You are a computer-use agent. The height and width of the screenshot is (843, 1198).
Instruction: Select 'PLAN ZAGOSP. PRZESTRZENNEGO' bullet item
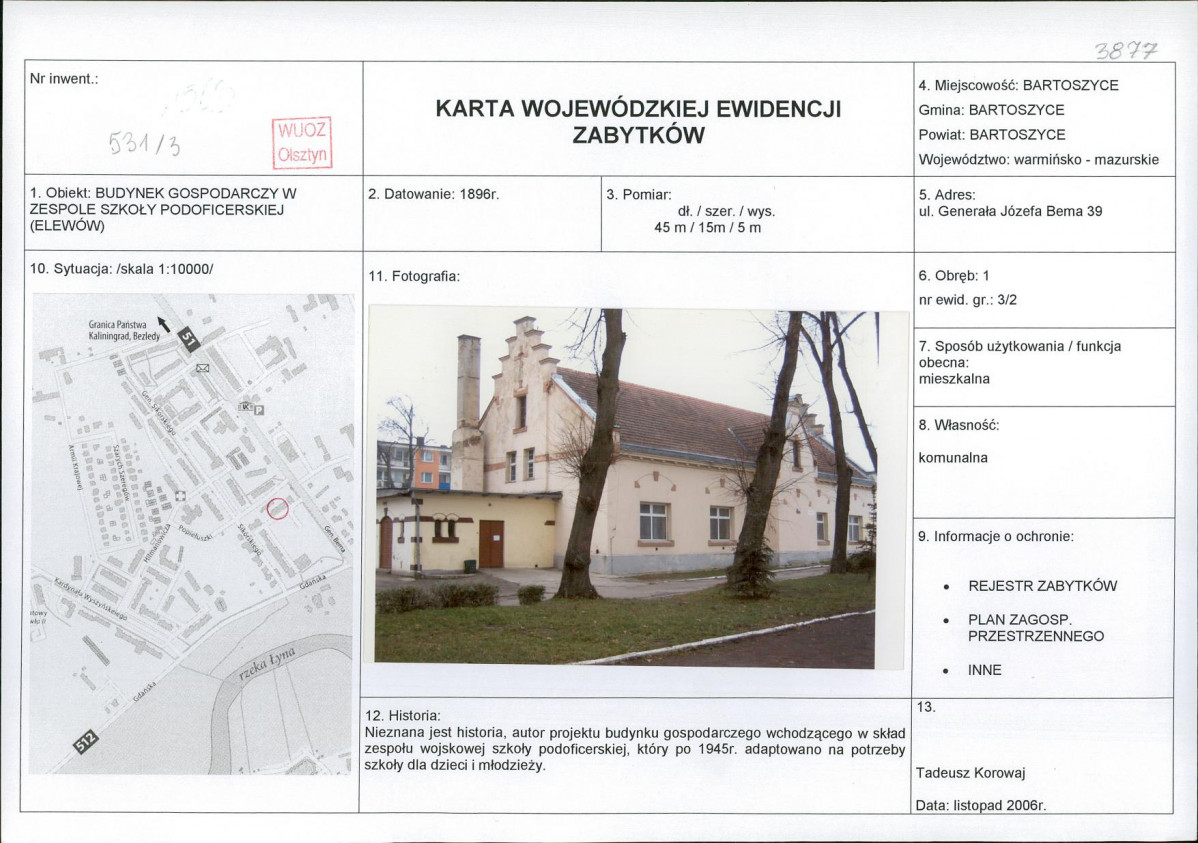(x=1036, y=627)
